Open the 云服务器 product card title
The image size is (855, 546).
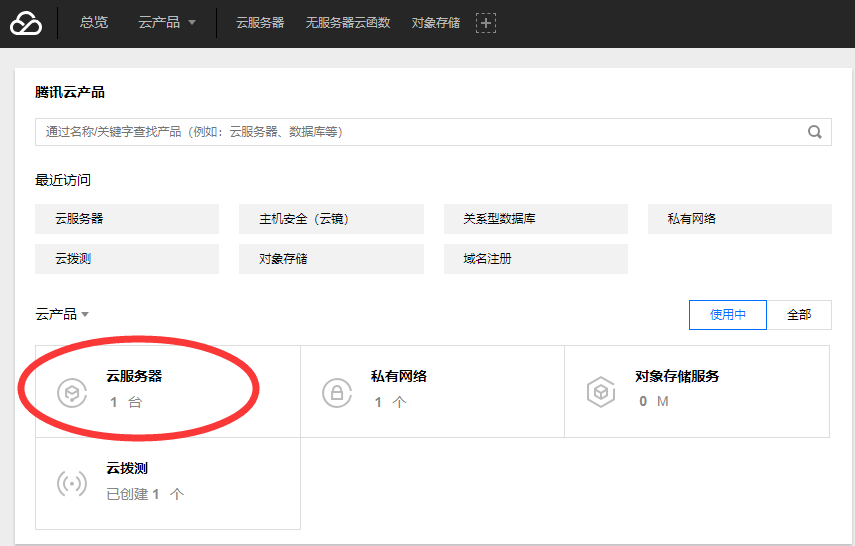[x=134, y=376]
